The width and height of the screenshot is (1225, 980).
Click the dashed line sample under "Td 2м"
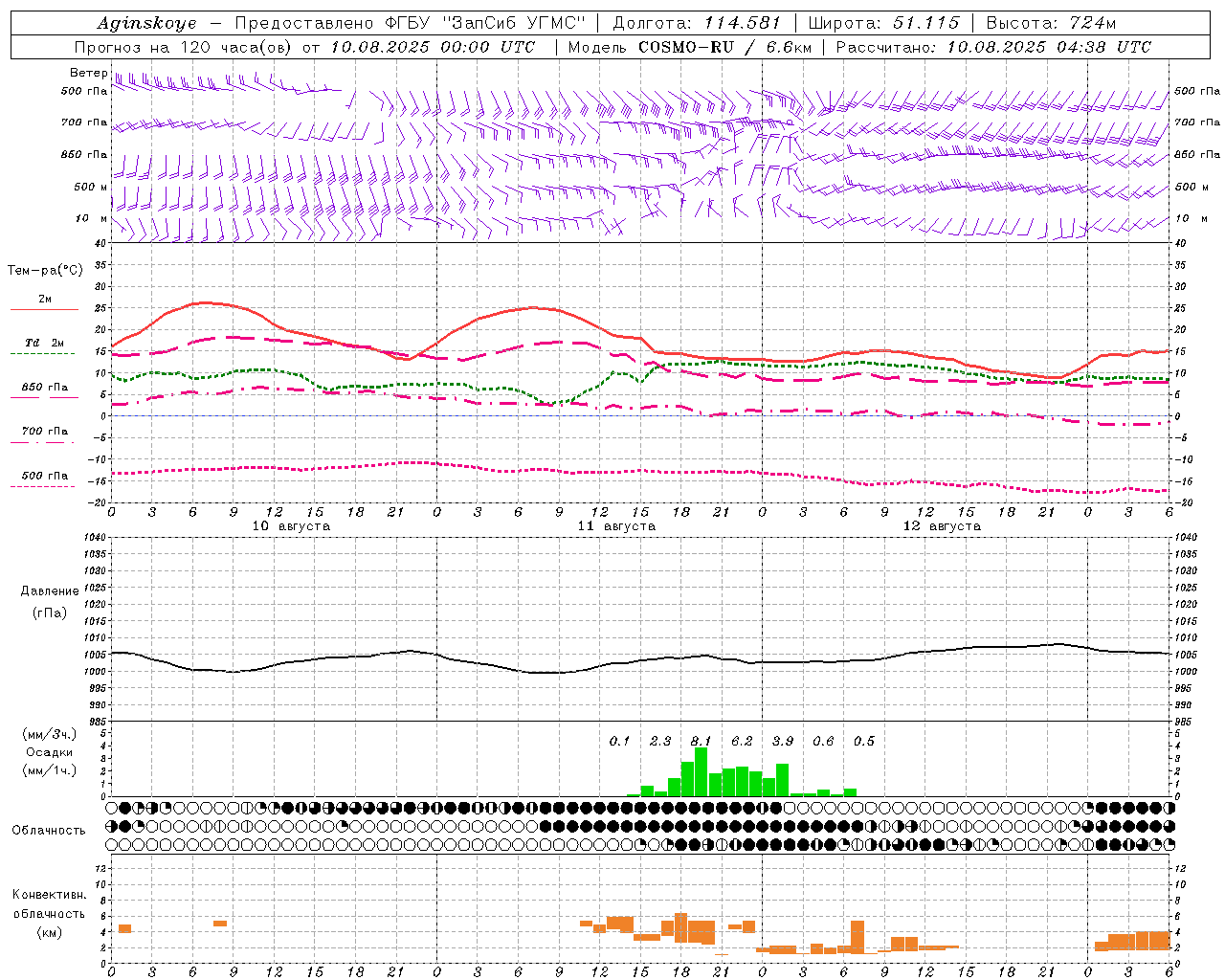pos(43,354)
